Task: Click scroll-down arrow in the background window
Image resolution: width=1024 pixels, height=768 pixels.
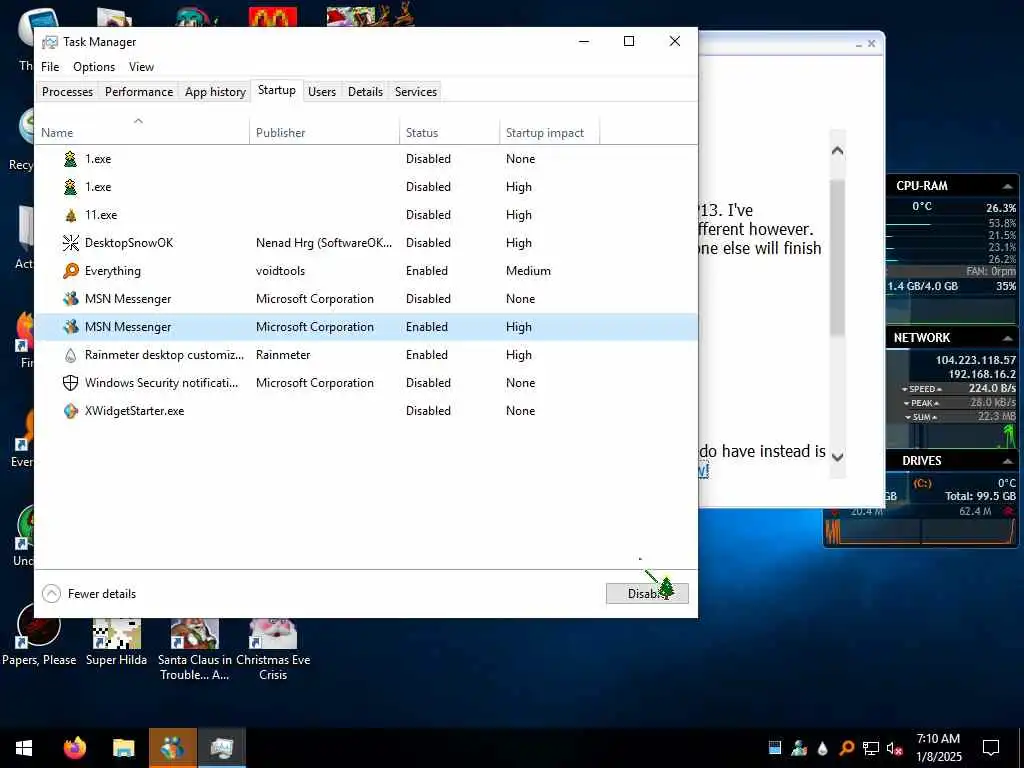Action: coord(837,456)
